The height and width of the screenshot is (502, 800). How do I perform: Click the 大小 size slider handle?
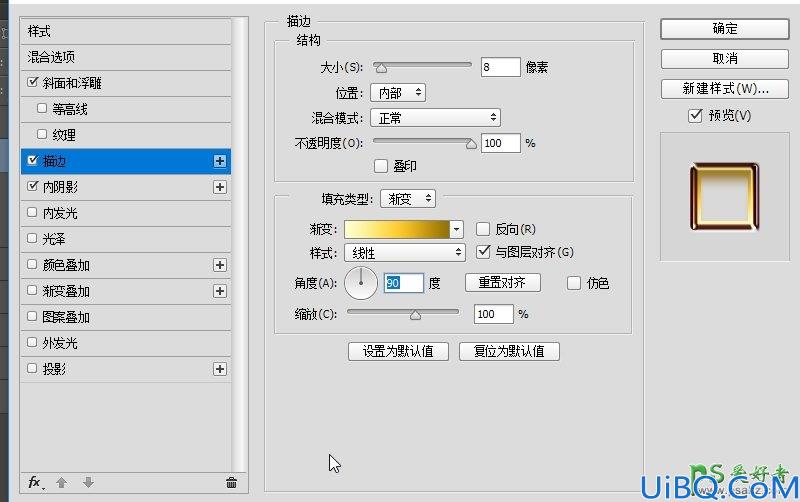(x=380, y=67)
